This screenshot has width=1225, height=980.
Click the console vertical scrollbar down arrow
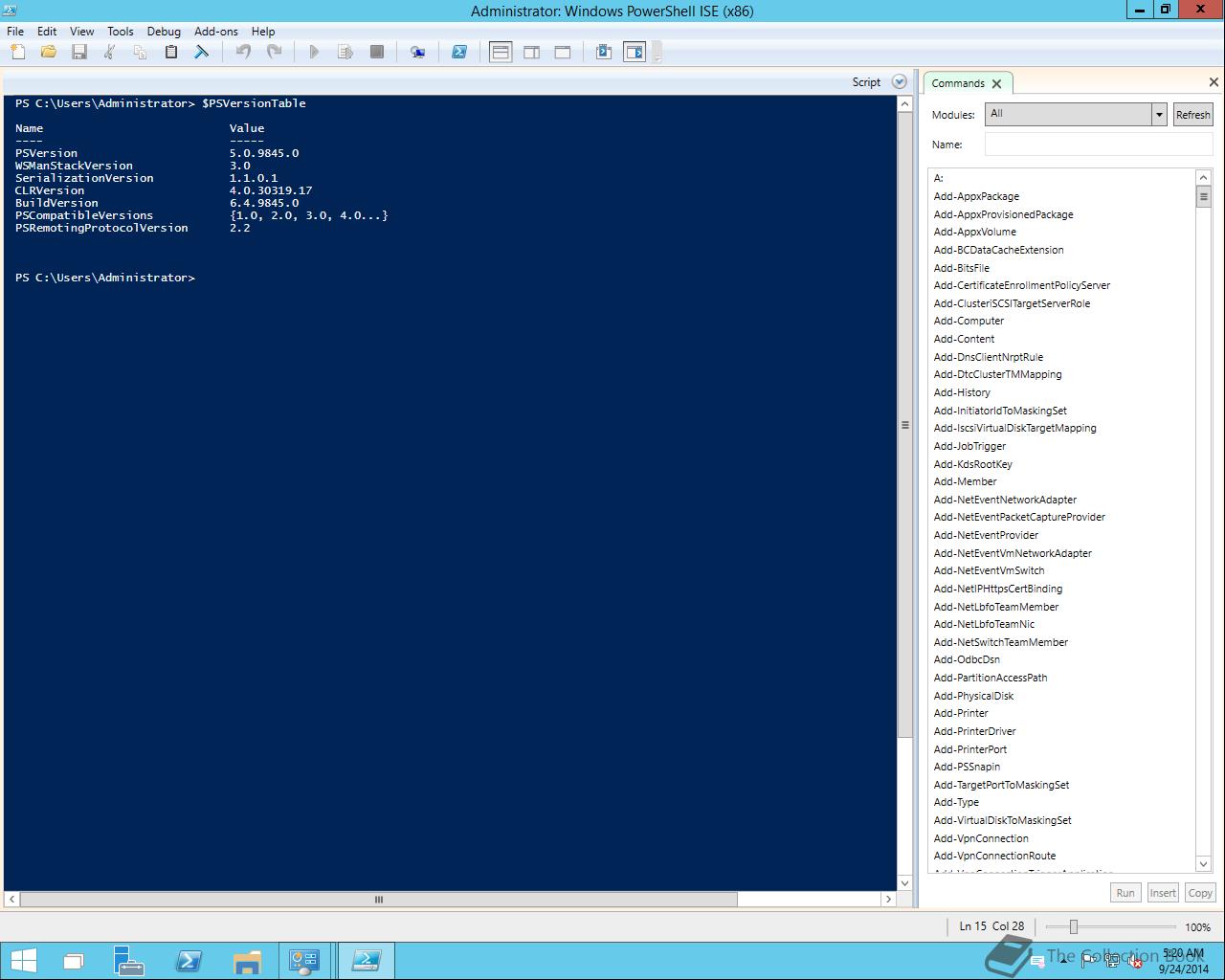click(x=904, y=882)
